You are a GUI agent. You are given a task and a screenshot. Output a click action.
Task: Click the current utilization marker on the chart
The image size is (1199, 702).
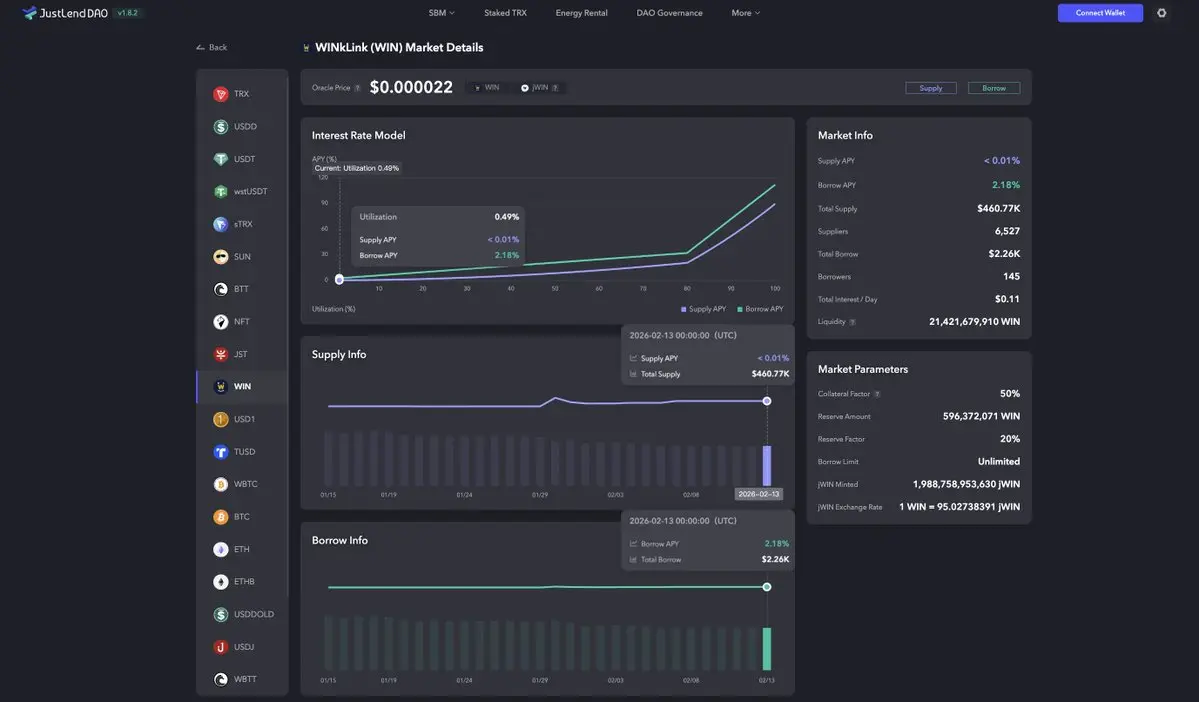(339, 279)
